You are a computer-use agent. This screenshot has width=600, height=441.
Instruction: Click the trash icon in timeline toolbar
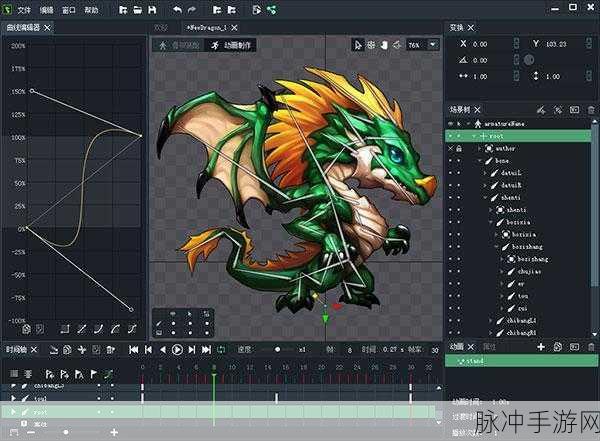(x=111, y=349)
